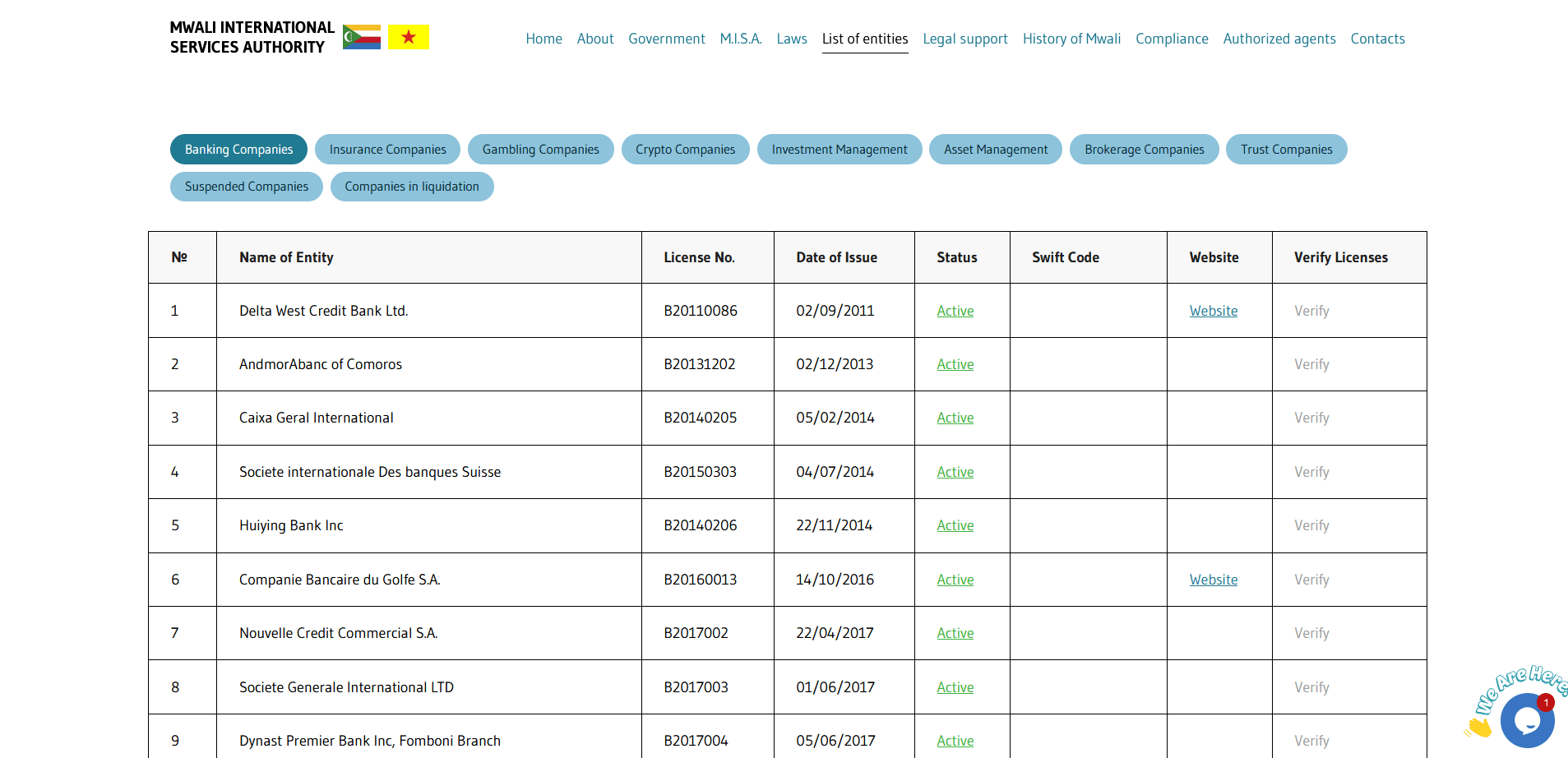Click the Mwali International Services Authority logo text
This screenshot has width=1568, height=758.
pos(252,38)
